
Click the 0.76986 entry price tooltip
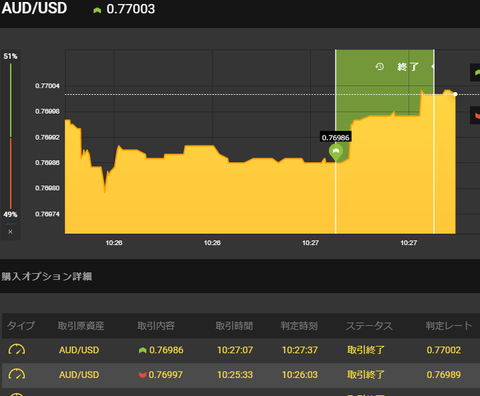tap(336, 137)
